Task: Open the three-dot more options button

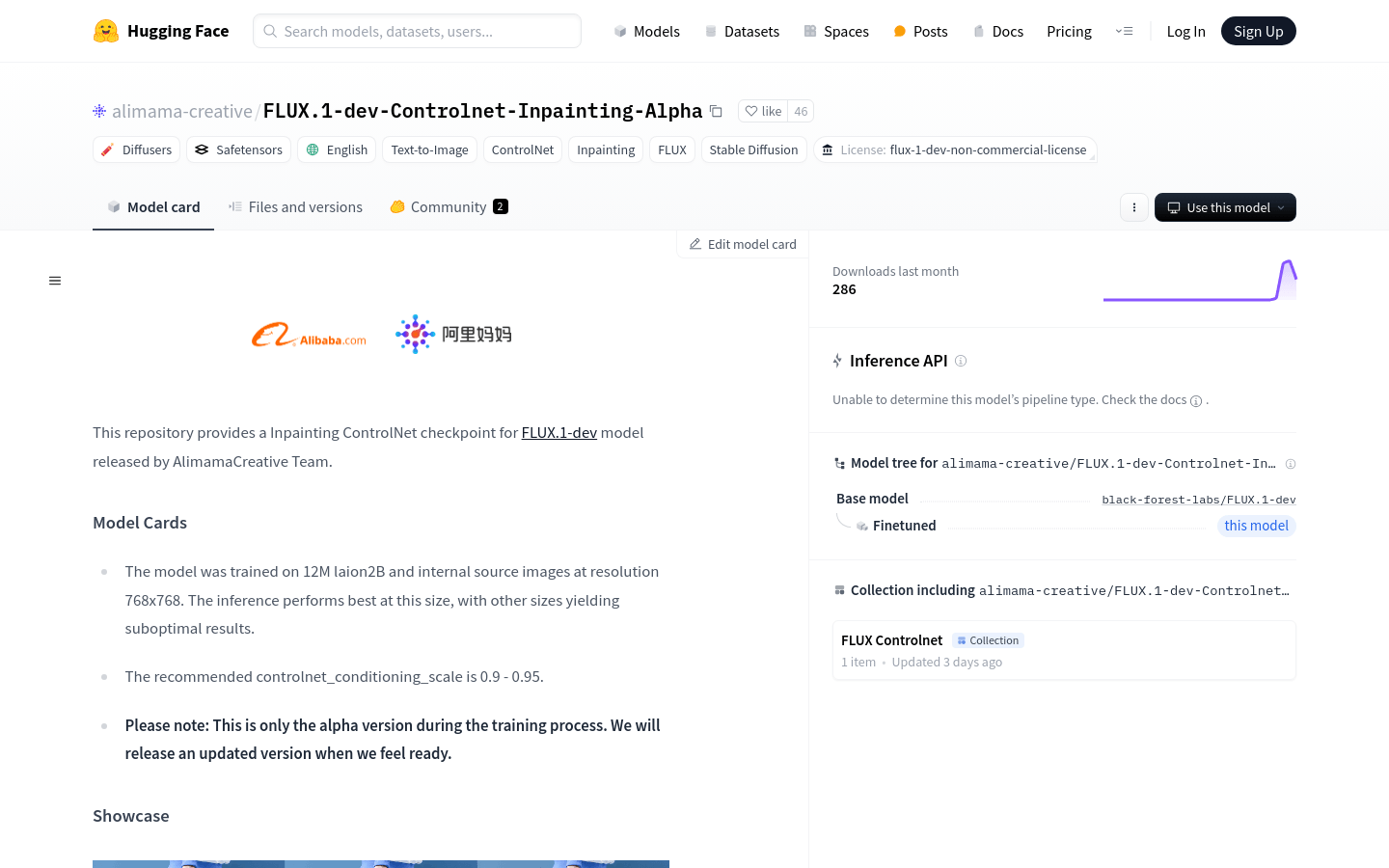Action: (x=1134, y=207)
